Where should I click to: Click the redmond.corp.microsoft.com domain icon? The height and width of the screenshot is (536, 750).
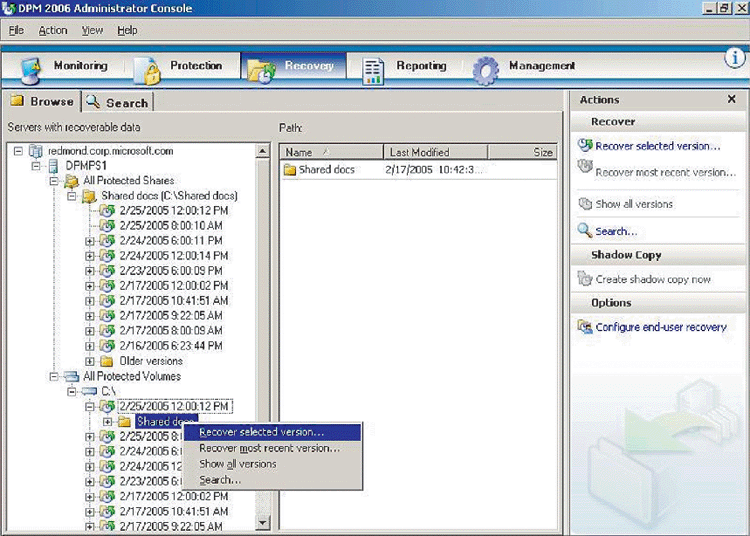(x=35, y=151)
